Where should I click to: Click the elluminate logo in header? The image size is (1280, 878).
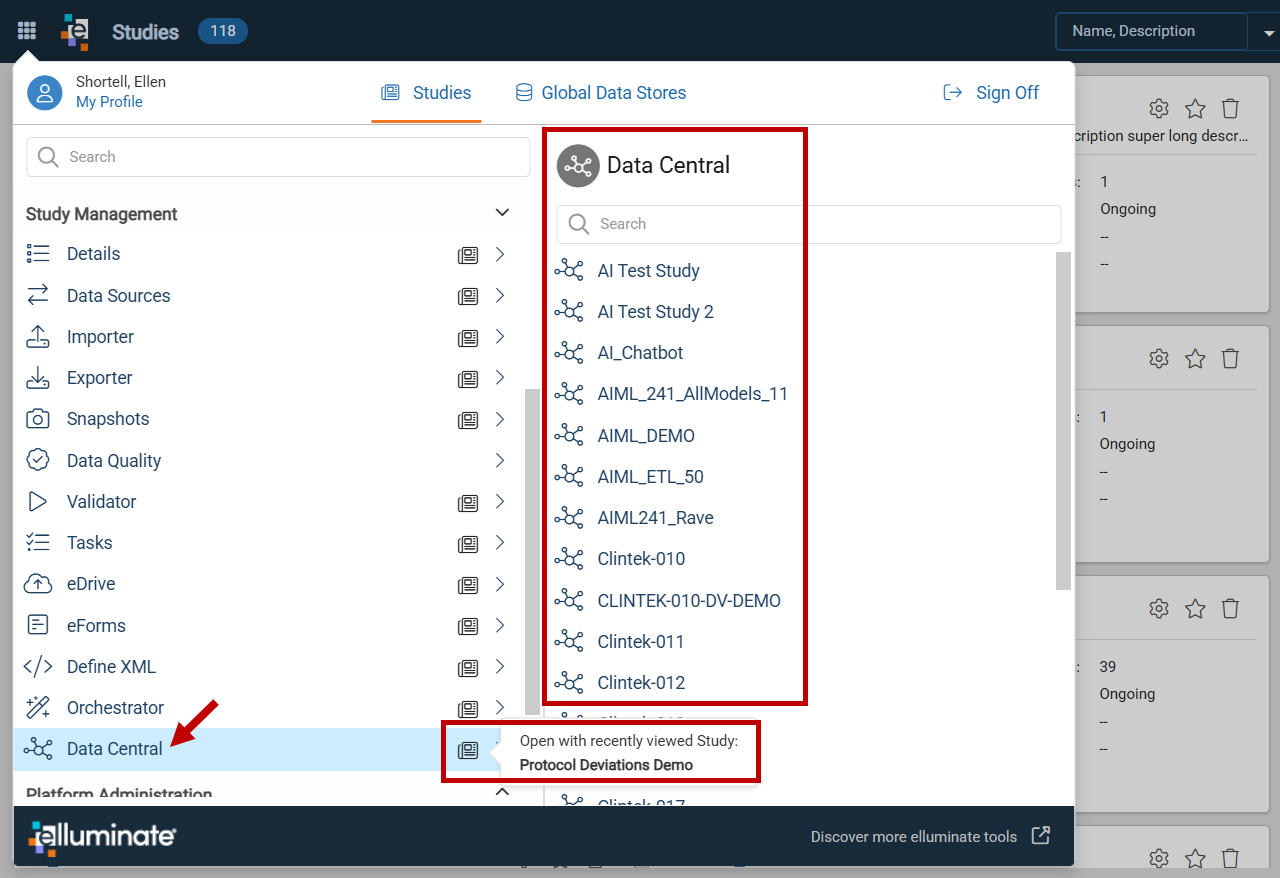click(x=75, y=31)
